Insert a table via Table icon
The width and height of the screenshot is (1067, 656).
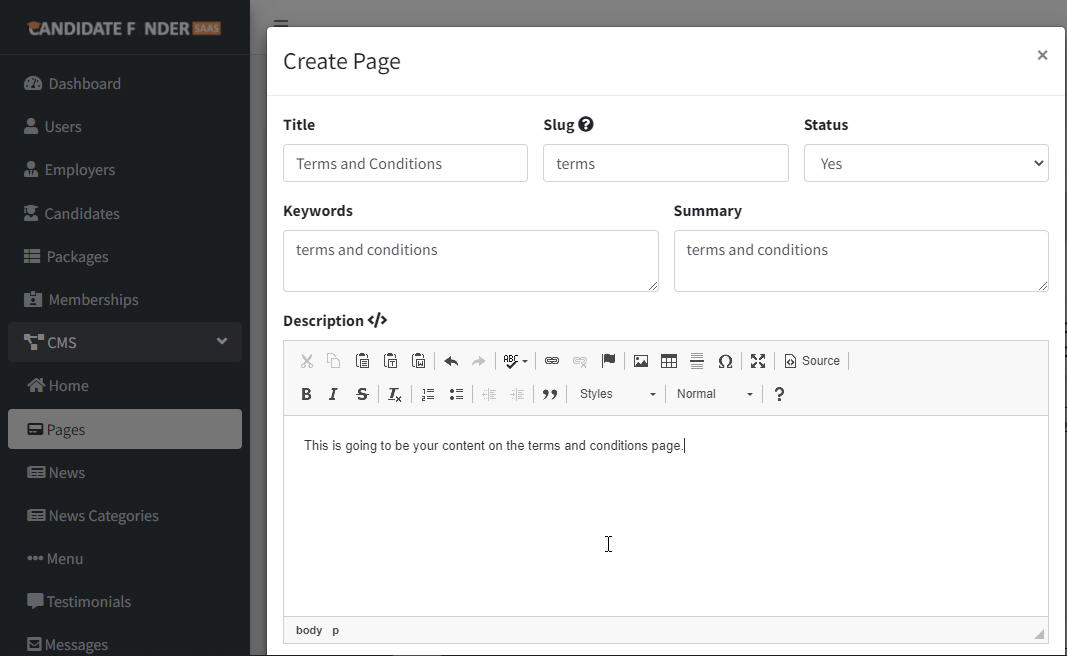(x=669, y=361)
